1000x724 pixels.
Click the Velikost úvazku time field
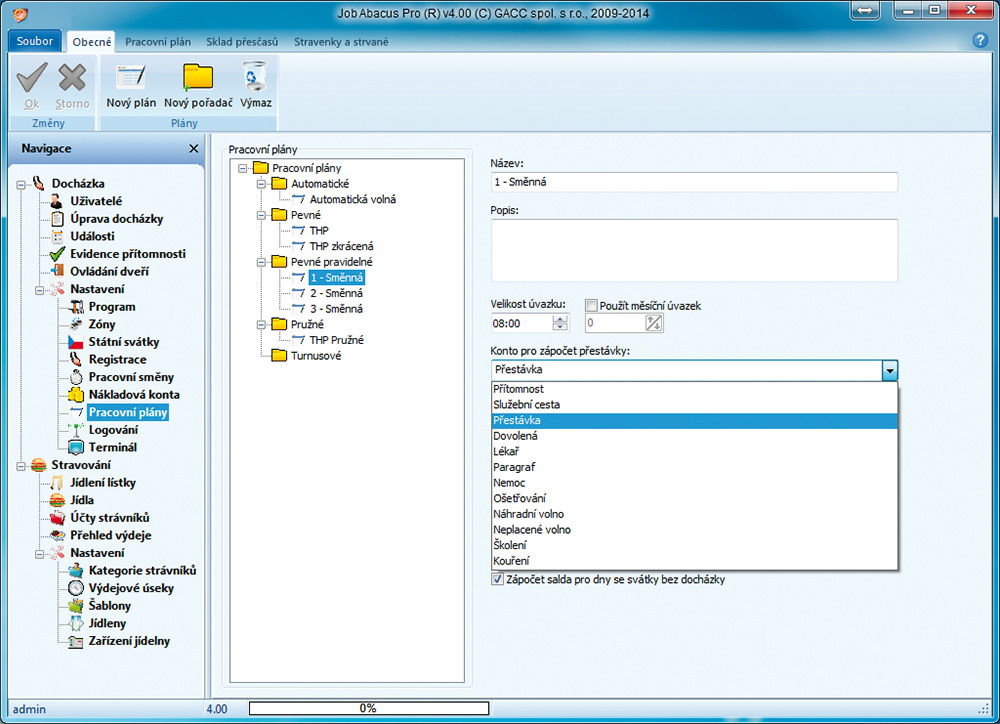(x=521, y=323)
